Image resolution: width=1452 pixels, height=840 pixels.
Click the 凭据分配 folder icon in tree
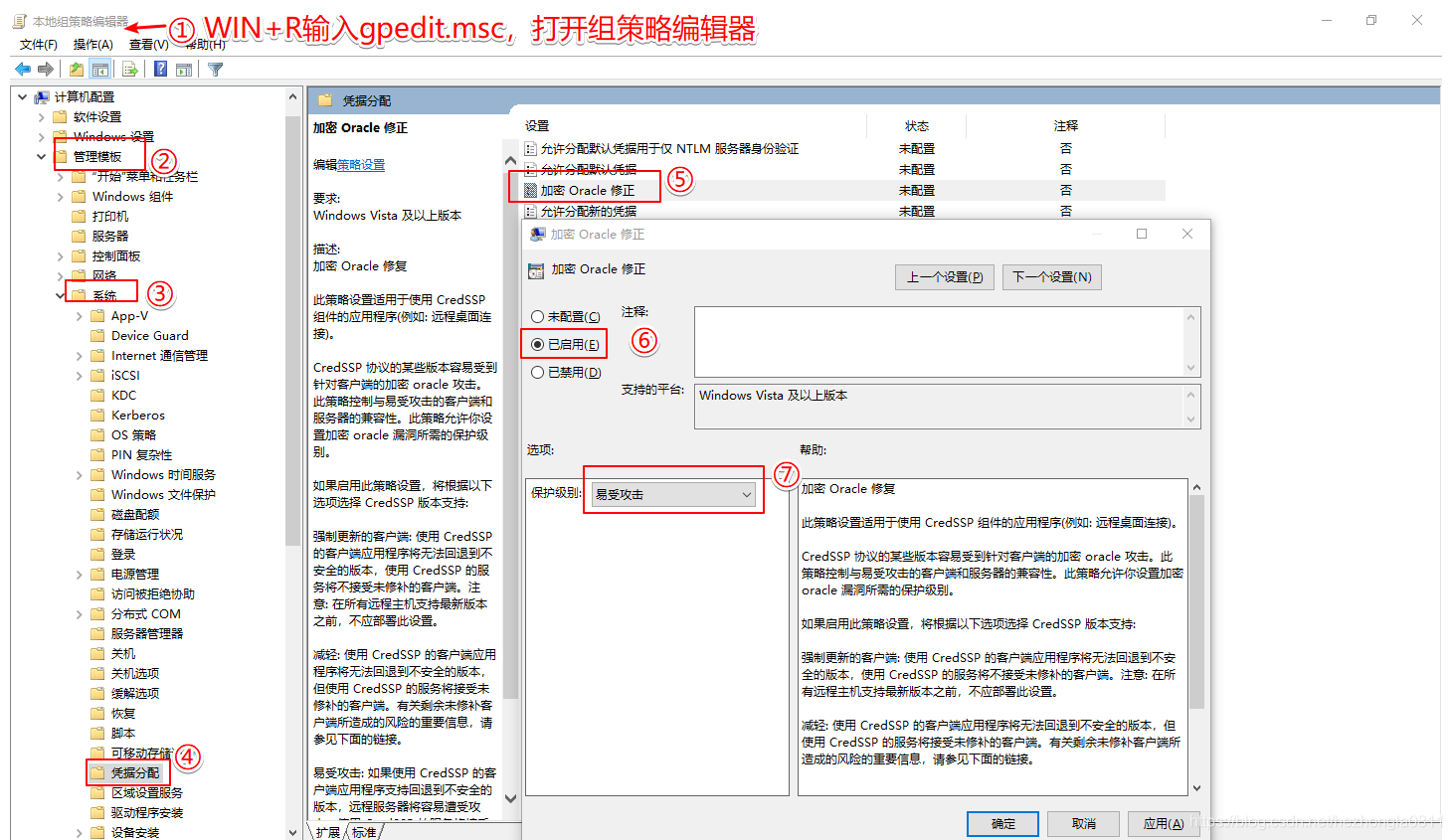point(97,772)
